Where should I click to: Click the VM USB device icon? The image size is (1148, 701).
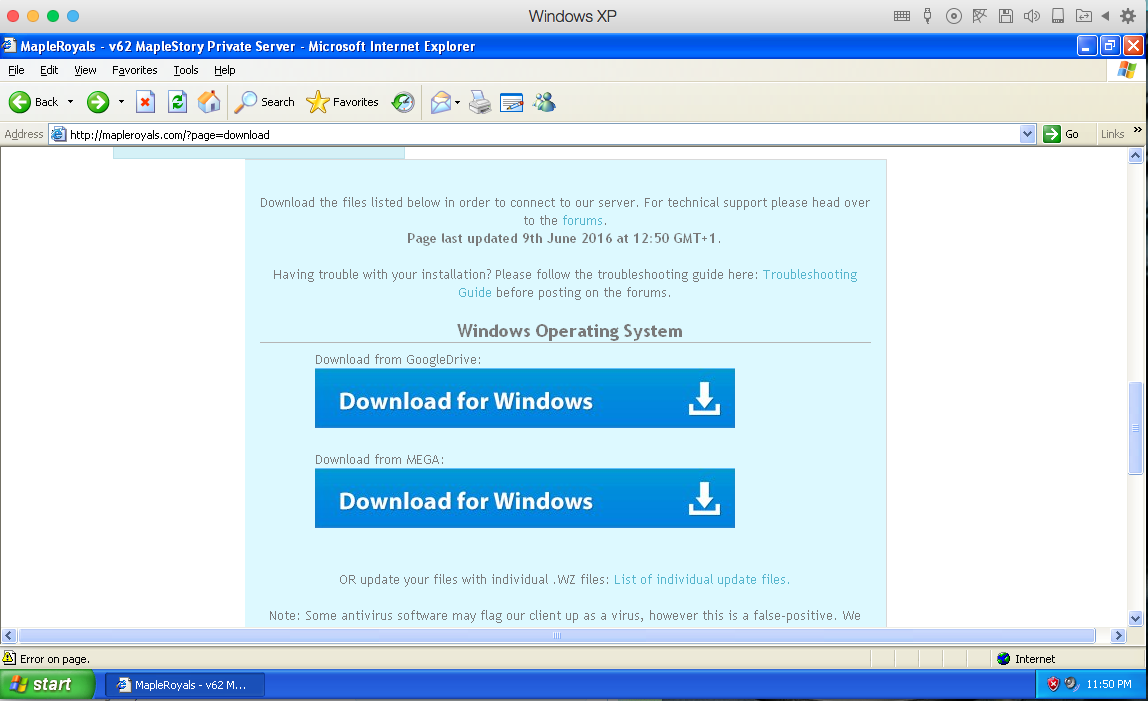(928, 16)
